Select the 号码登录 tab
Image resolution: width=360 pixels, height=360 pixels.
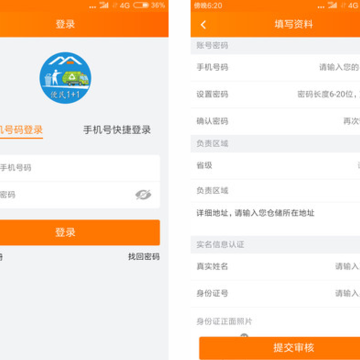21,130
